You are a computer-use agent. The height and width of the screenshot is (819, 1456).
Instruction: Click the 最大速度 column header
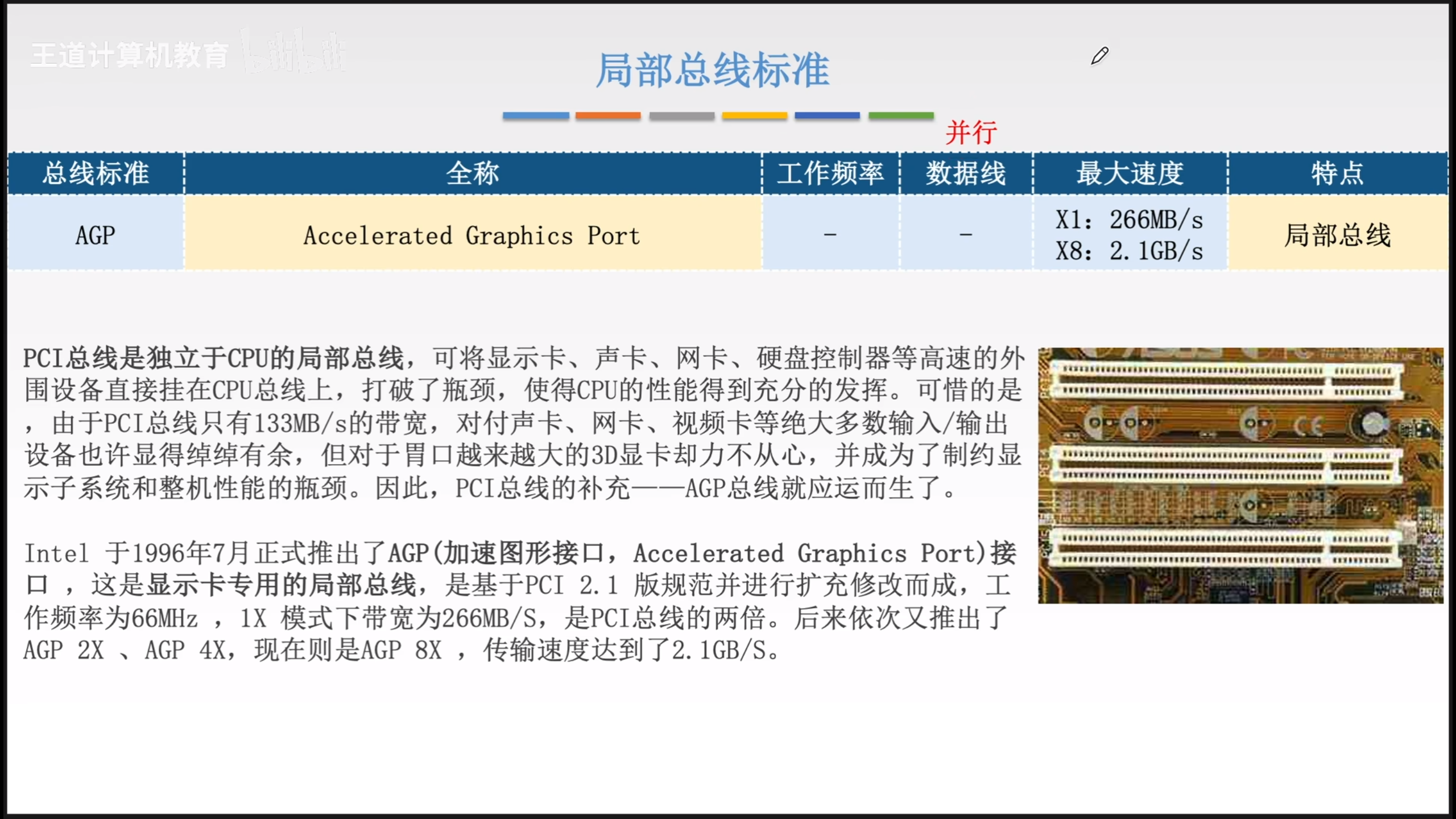[1130, 173]
